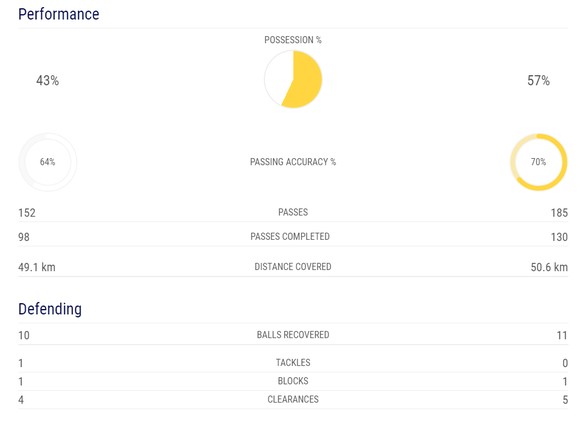The height and width of the screenshot is (421, 582).
Task: Click the 43% possession value
Action: 48,81
